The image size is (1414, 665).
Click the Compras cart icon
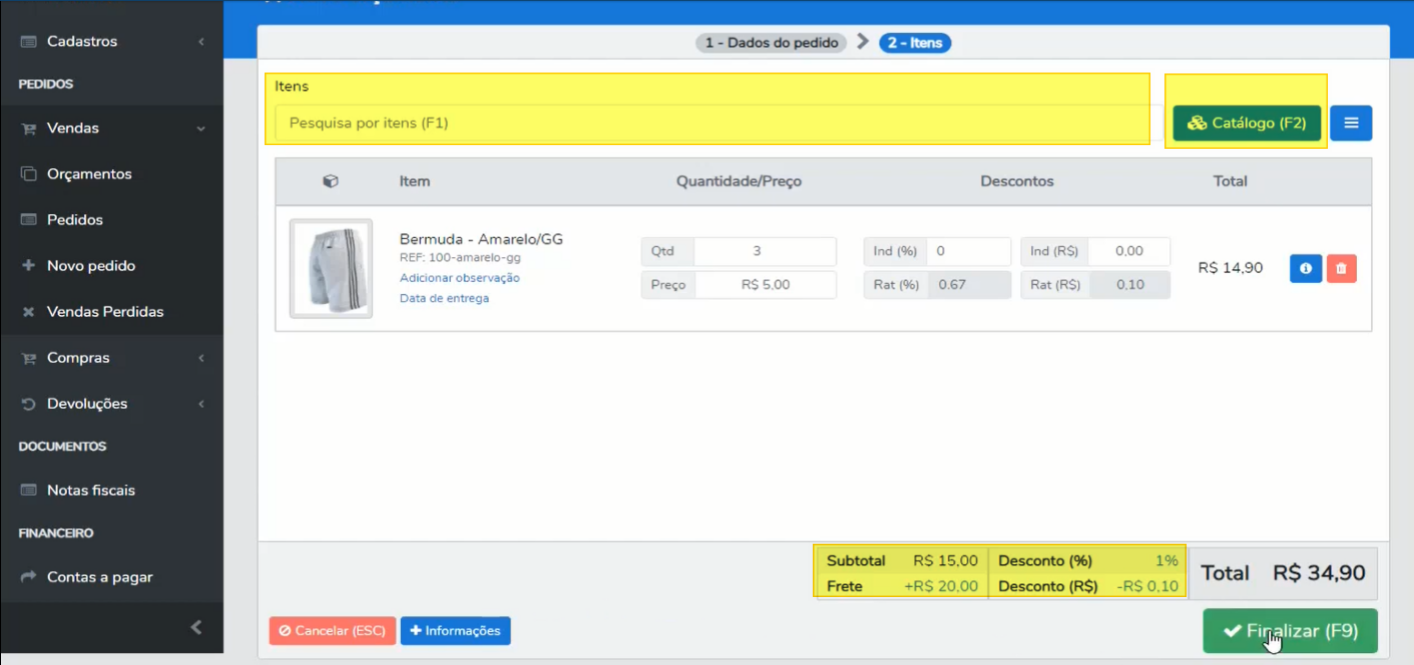click(x=28, y=358)
